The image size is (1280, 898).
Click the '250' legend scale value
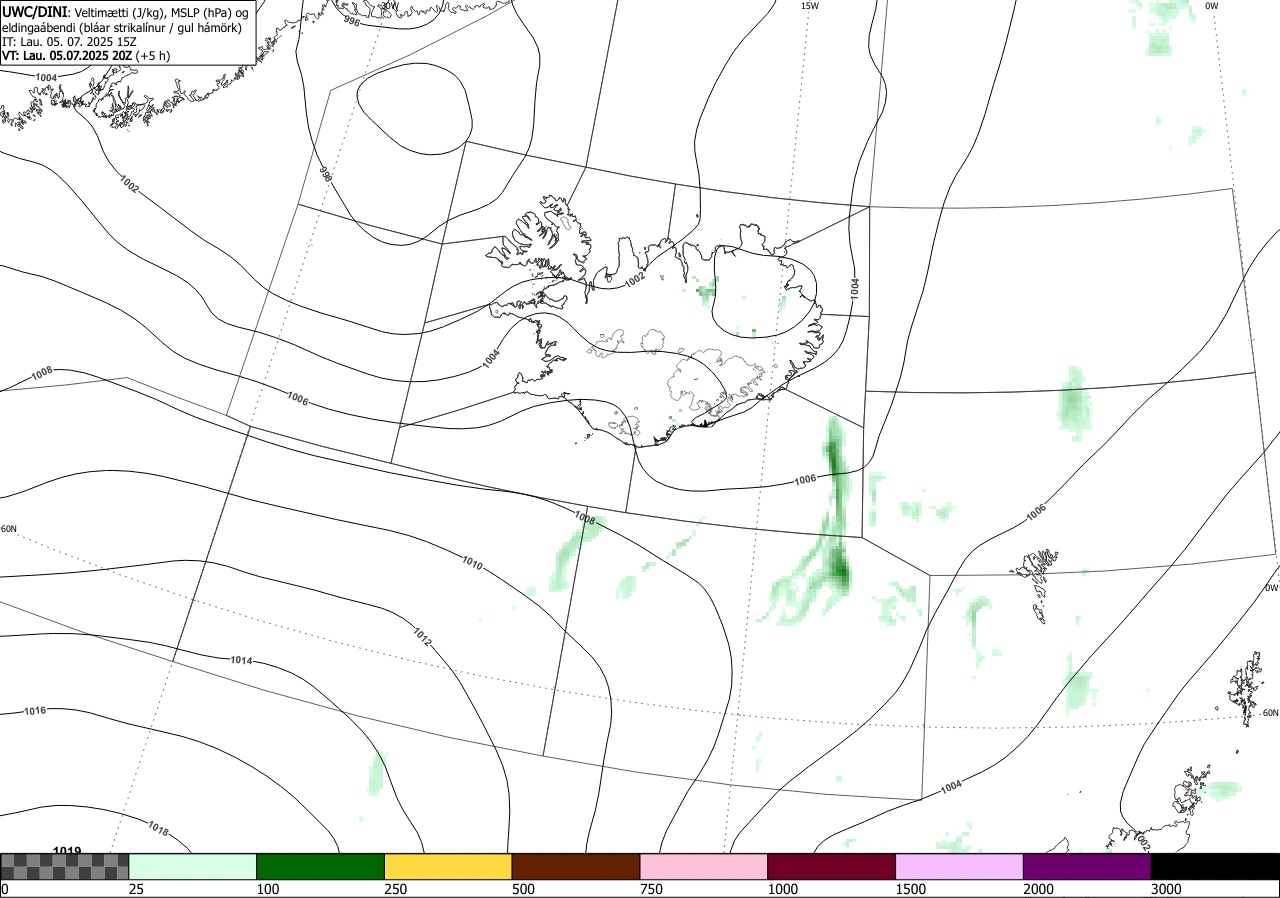(x=397, y=889)
